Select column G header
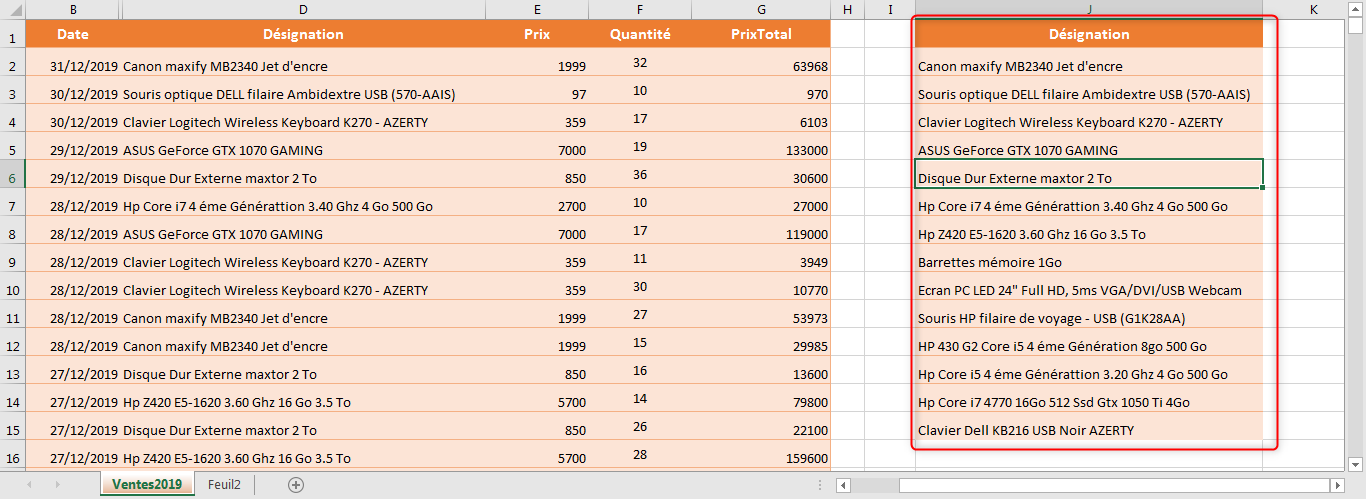Image resolution: width=1366 pixels, height=499 pixels. click(x=761, y=9)
